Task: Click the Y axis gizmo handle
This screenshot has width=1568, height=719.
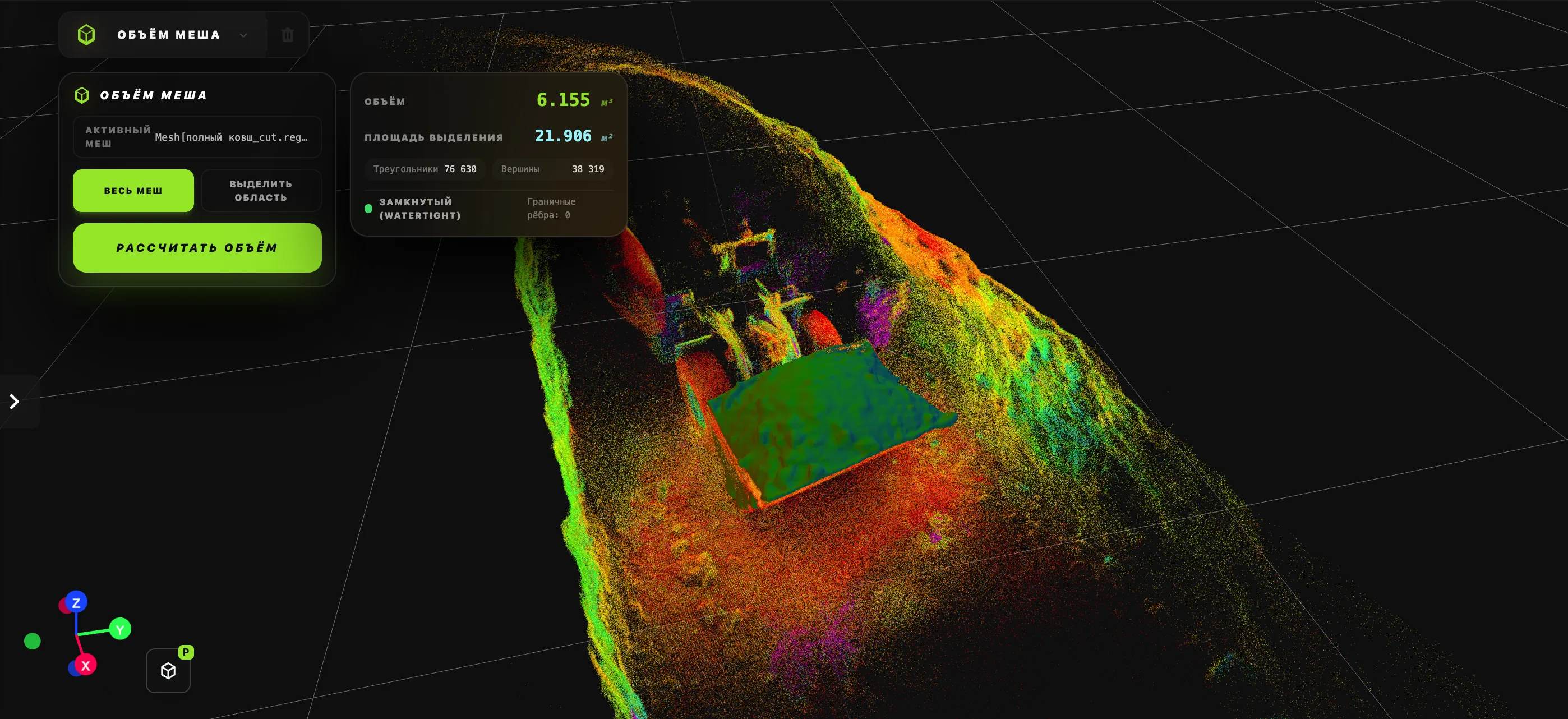Action: (x=120, y=629)
